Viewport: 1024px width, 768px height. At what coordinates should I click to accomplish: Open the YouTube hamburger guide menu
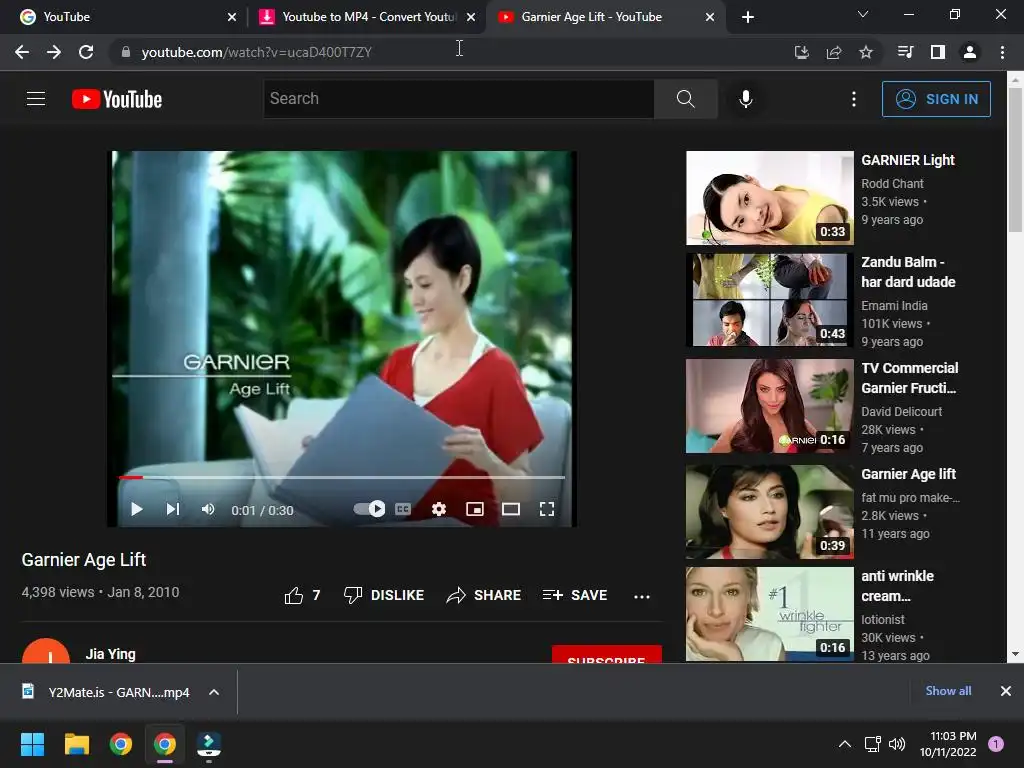pos(36,99)
